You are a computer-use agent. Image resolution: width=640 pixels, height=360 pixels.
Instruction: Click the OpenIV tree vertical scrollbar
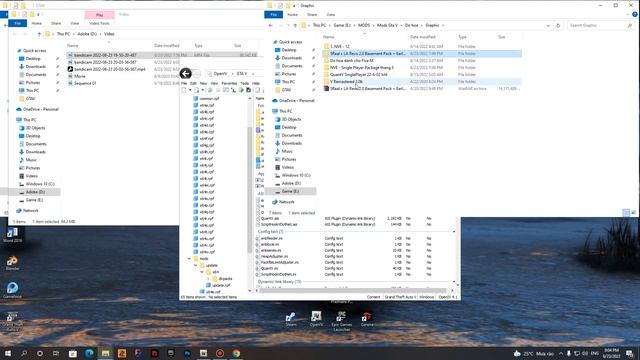(250, 189)
